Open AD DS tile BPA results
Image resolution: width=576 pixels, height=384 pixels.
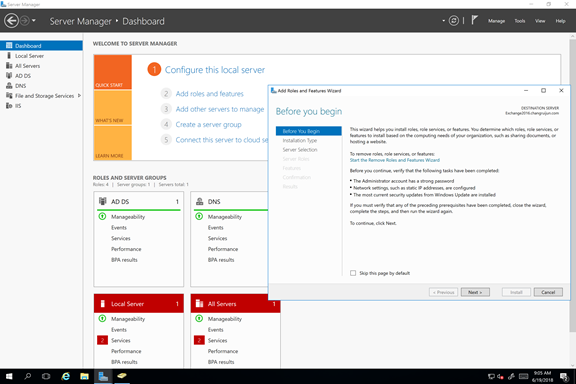tap(124, 260)
